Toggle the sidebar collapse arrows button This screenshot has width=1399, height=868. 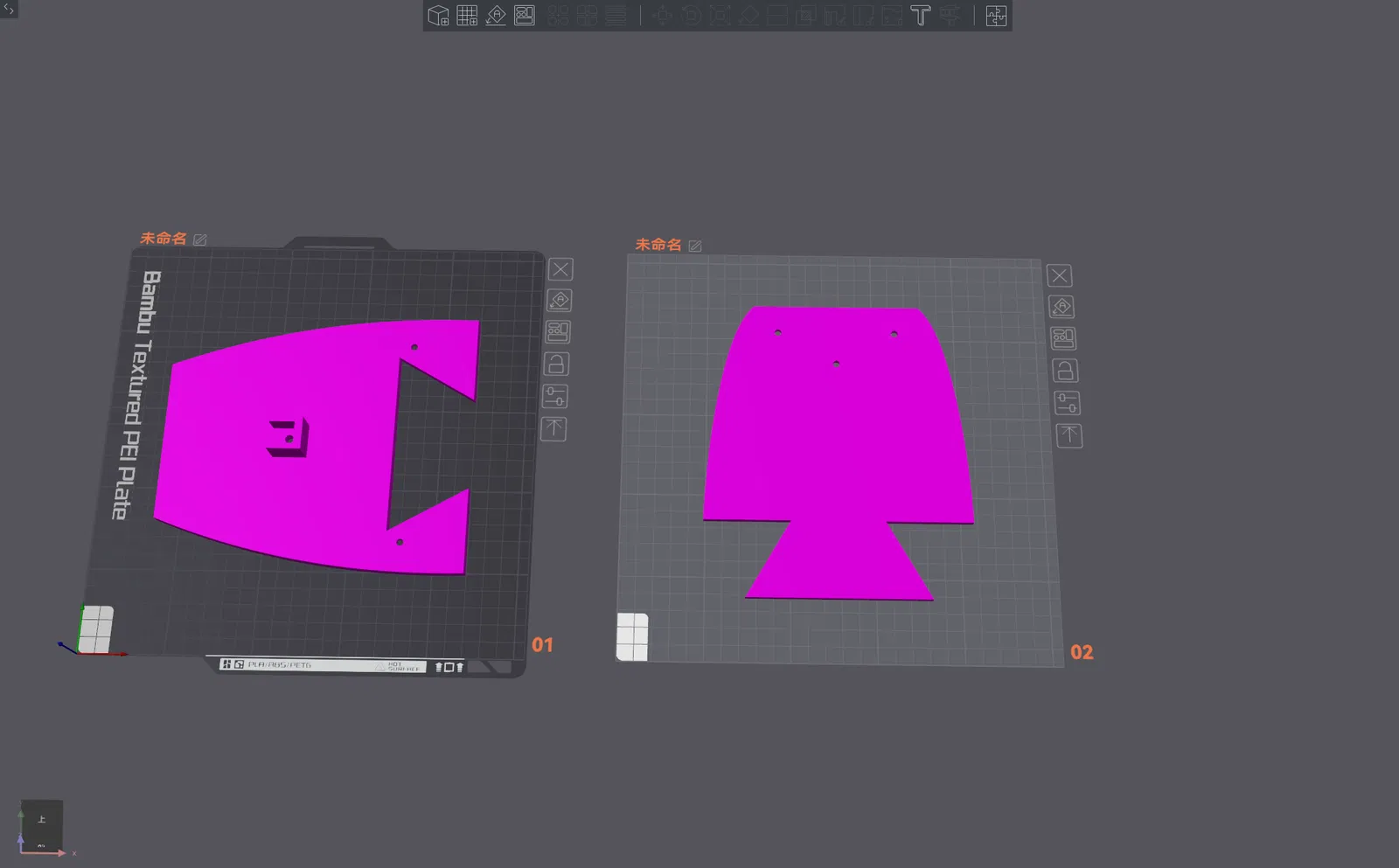[x=9, y=9]
